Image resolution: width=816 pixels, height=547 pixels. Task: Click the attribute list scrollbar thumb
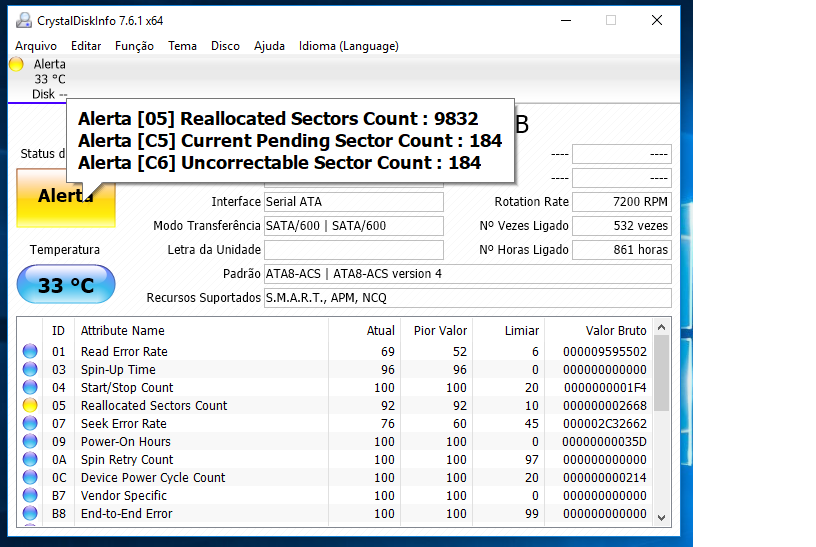point(661,373)
